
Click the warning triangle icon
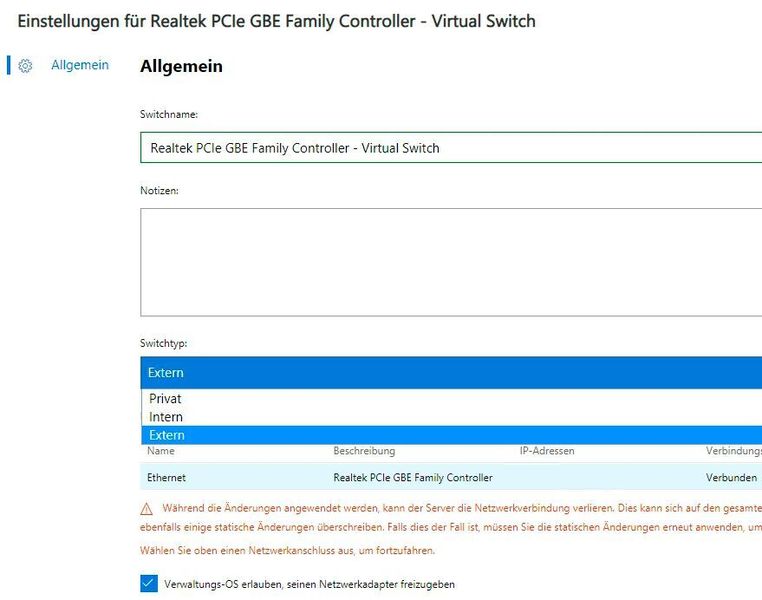point(146,509)
